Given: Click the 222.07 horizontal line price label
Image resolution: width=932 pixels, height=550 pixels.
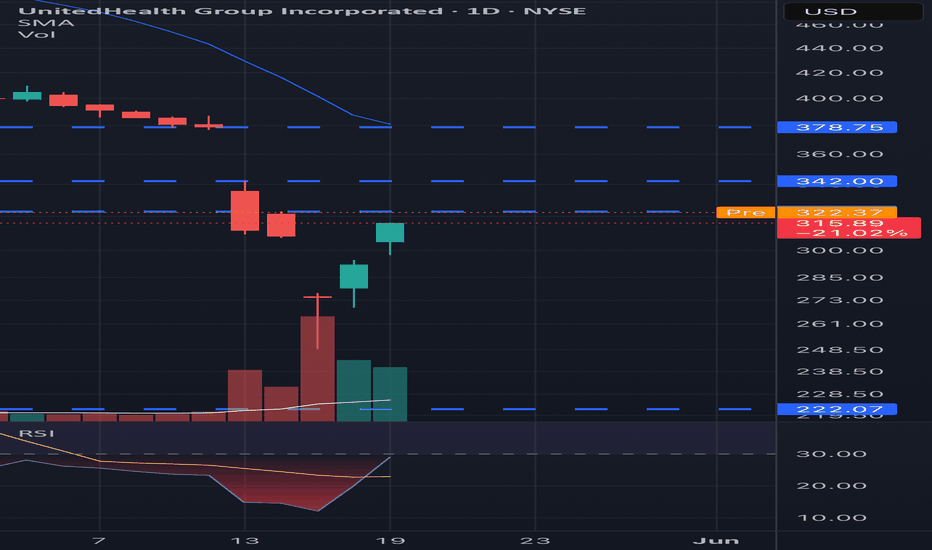Looking at the screenshot, I should click(x=837, y=409).
